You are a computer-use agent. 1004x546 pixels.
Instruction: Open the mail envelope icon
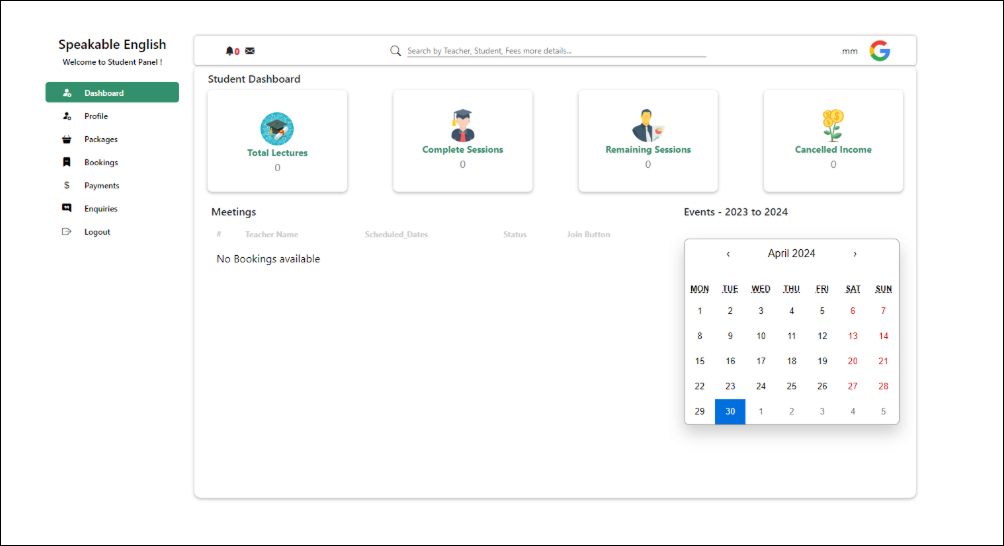[250, 51]
